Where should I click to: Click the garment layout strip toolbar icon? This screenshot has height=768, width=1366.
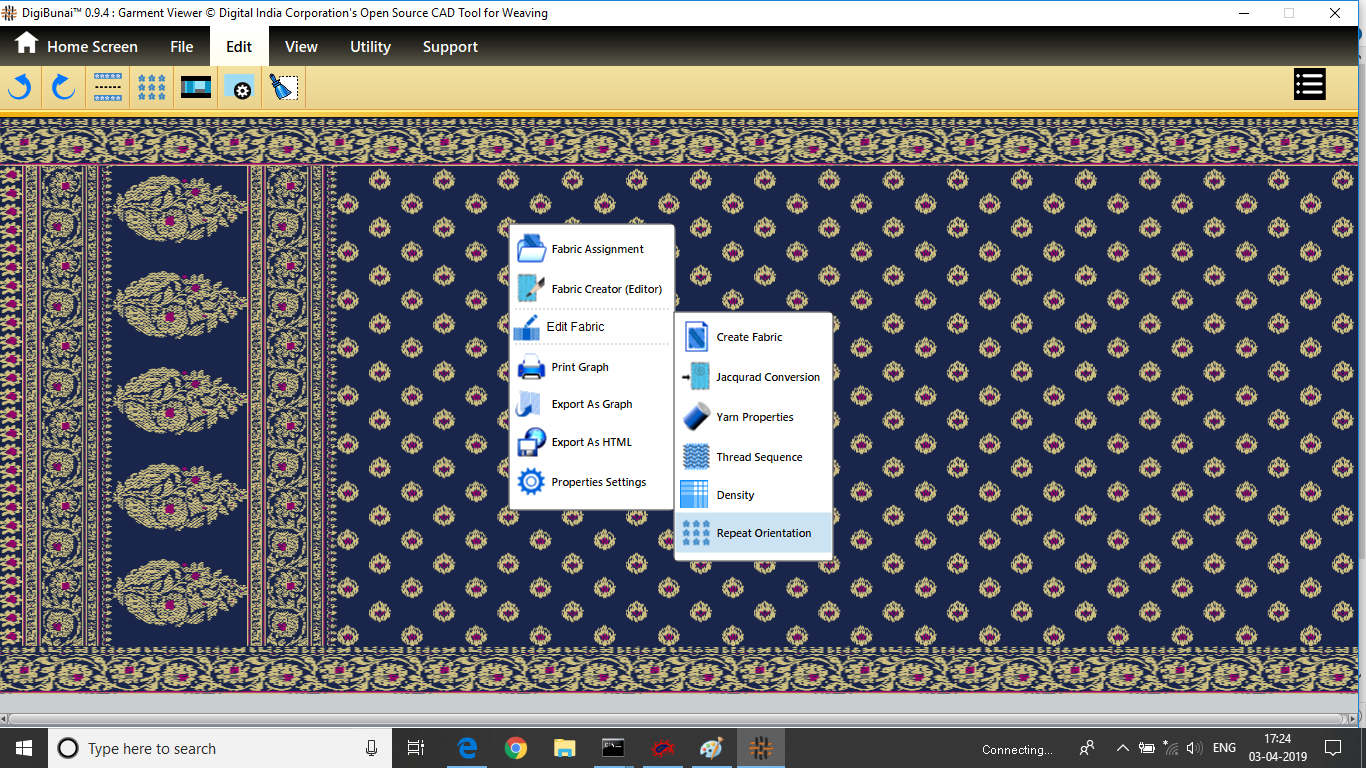(x=196, y=88)
